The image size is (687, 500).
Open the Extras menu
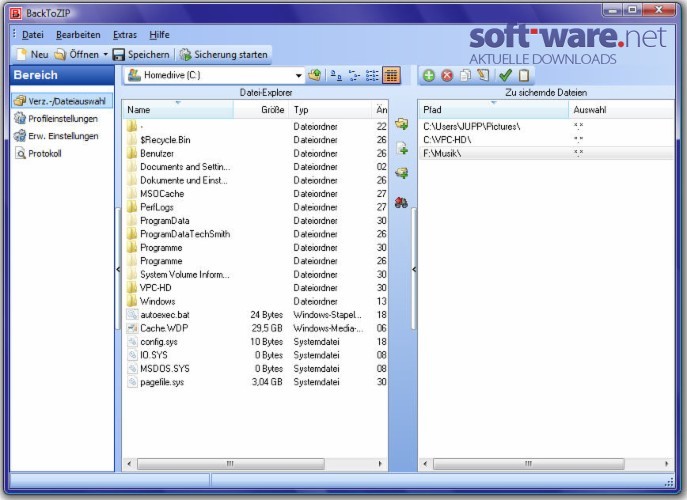[x=125, y=35]
